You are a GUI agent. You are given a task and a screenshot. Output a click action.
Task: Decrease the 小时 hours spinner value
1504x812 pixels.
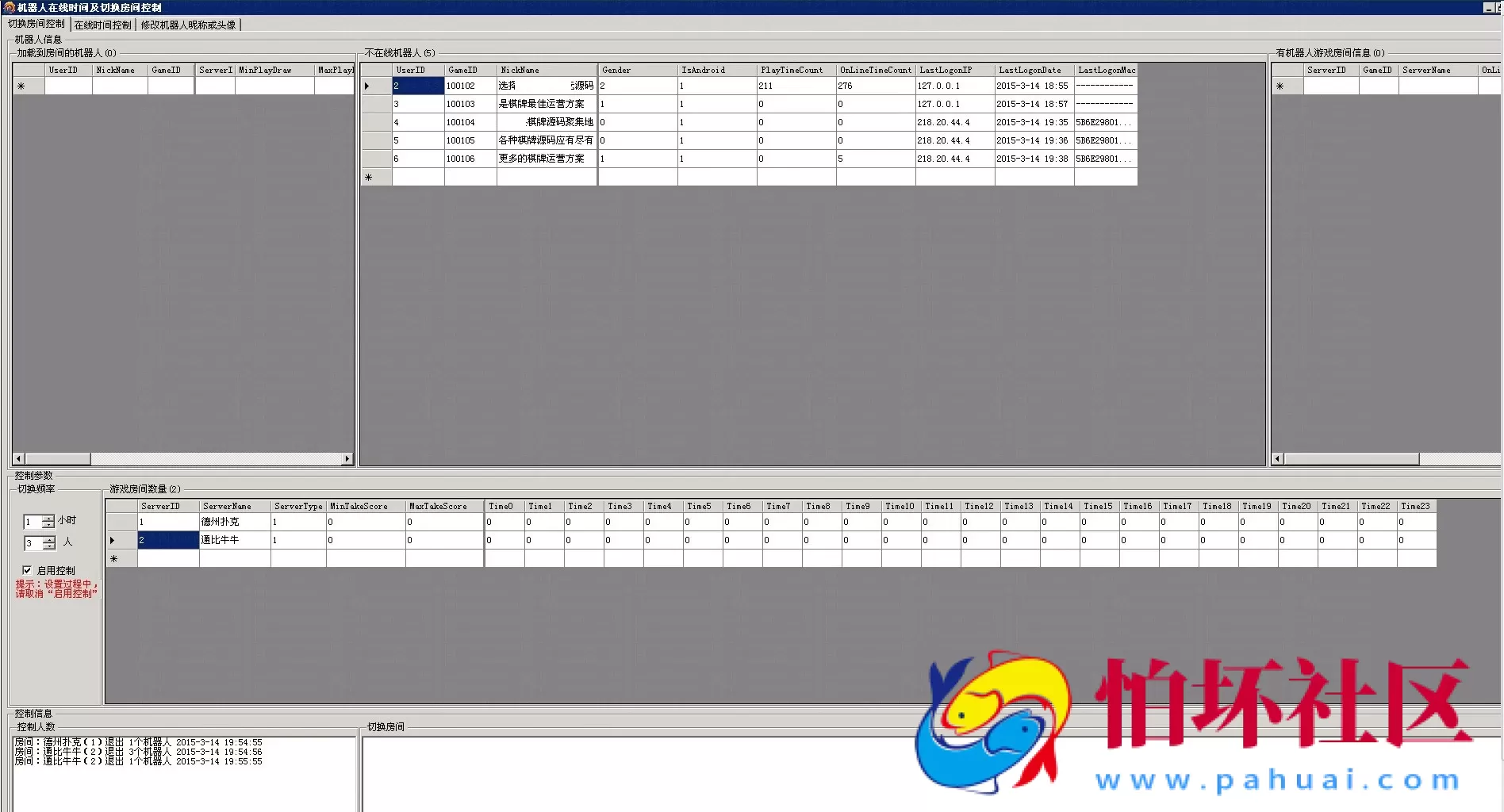48,525
